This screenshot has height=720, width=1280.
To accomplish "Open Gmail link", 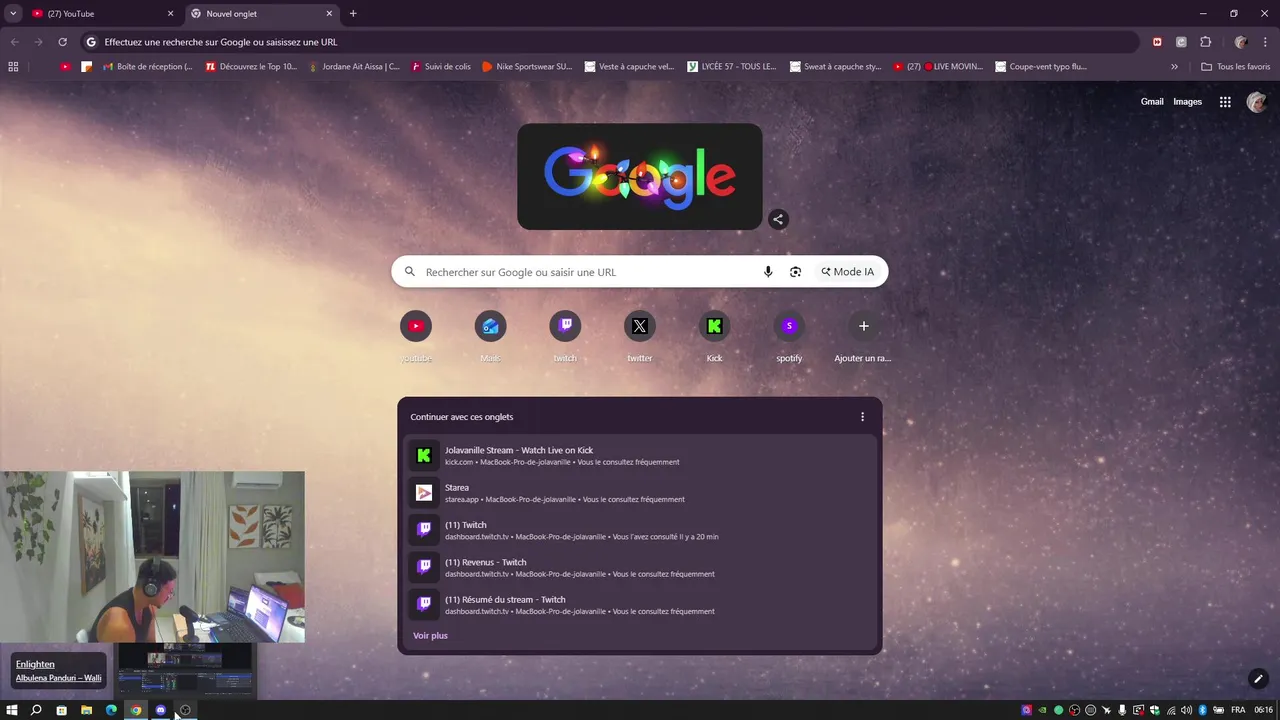I will click(x=1152, y=102).
